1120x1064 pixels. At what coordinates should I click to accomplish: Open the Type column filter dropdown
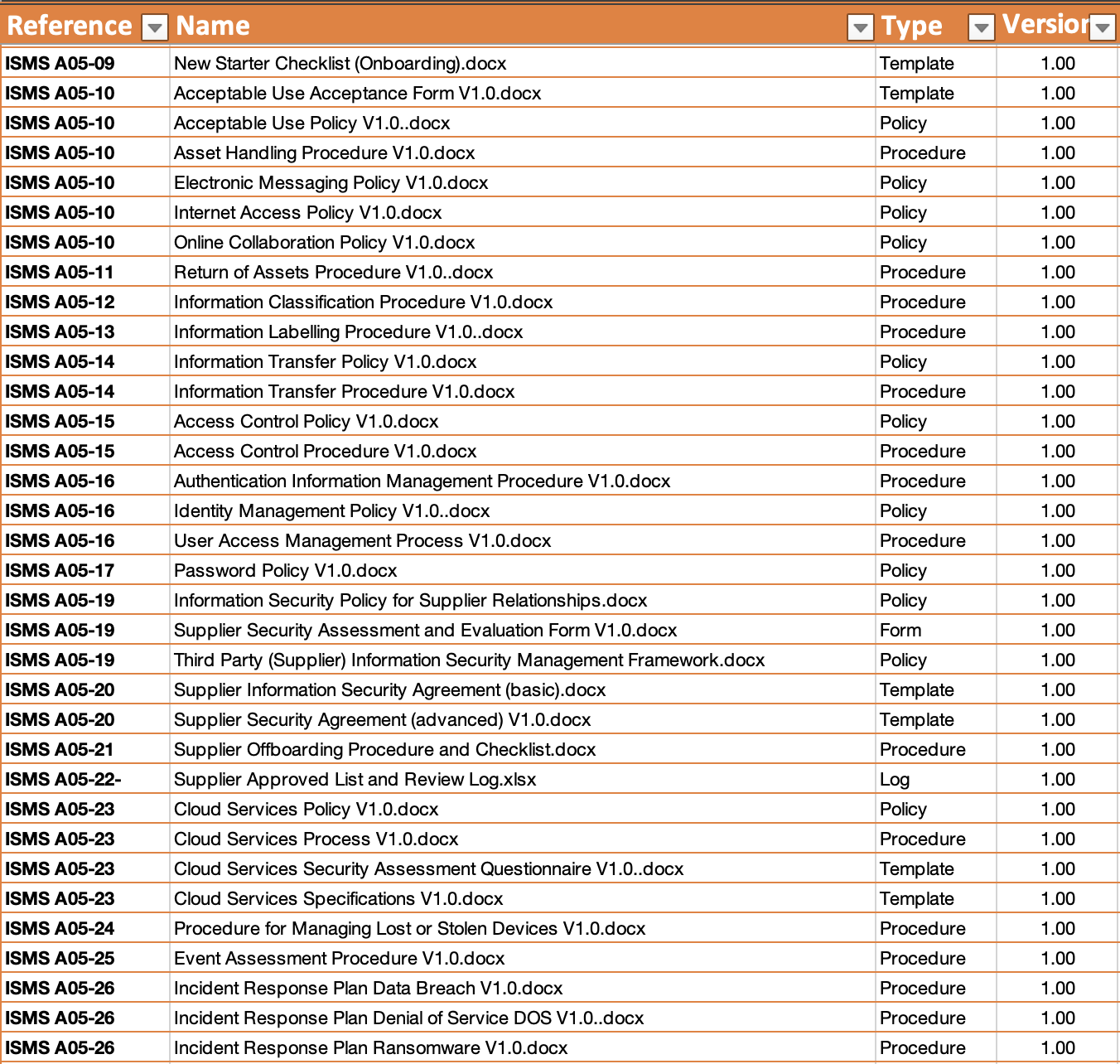[x=982, y=28]
